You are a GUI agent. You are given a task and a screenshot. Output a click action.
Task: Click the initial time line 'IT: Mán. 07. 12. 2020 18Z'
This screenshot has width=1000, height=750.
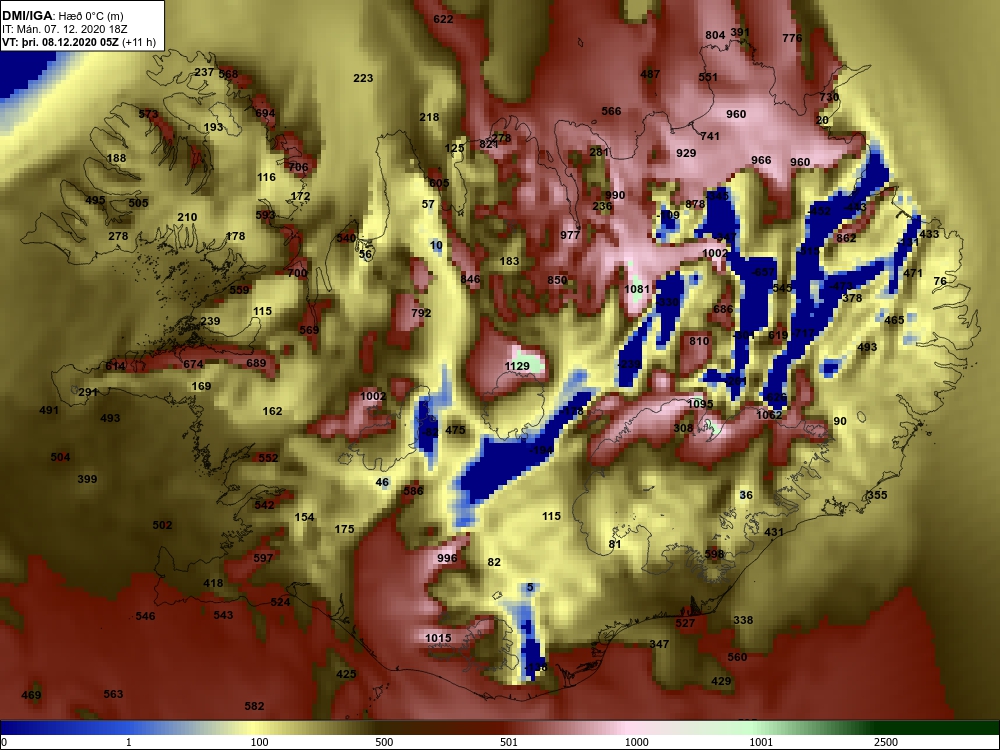(62, 29)
